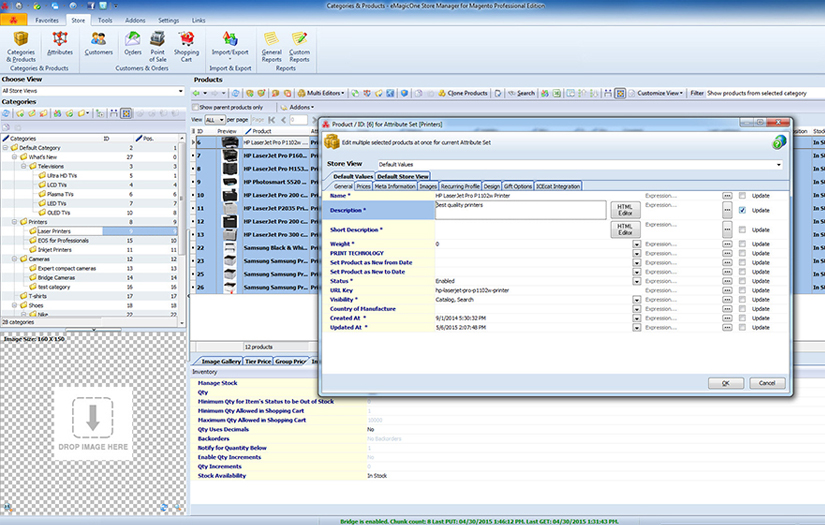Open the ICEcat Integration tab
The image size is (825, 525).
coord(558,186)
